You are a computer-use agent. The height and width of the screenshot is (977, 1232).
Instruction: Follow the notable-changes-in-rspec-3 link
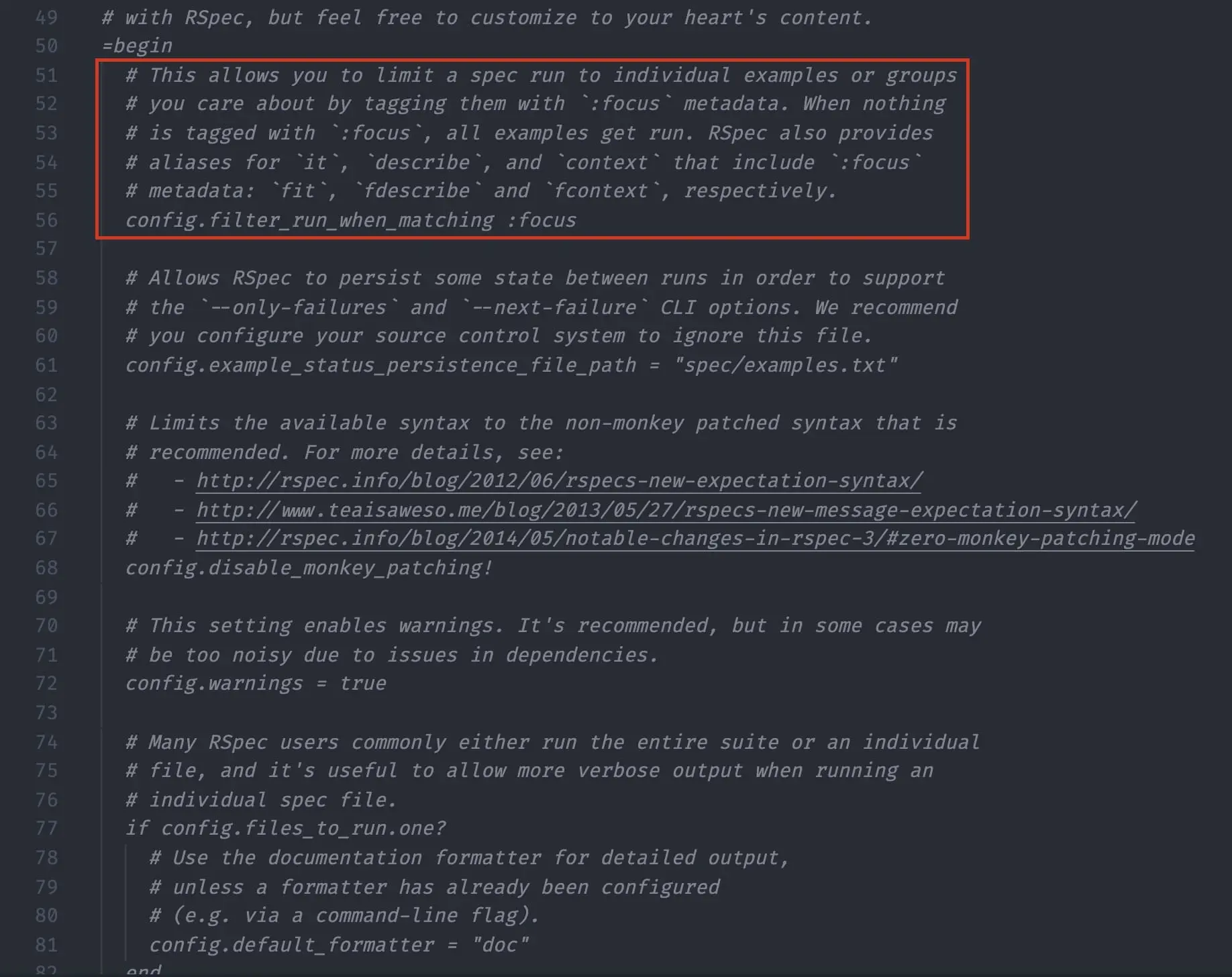point(695,539)
